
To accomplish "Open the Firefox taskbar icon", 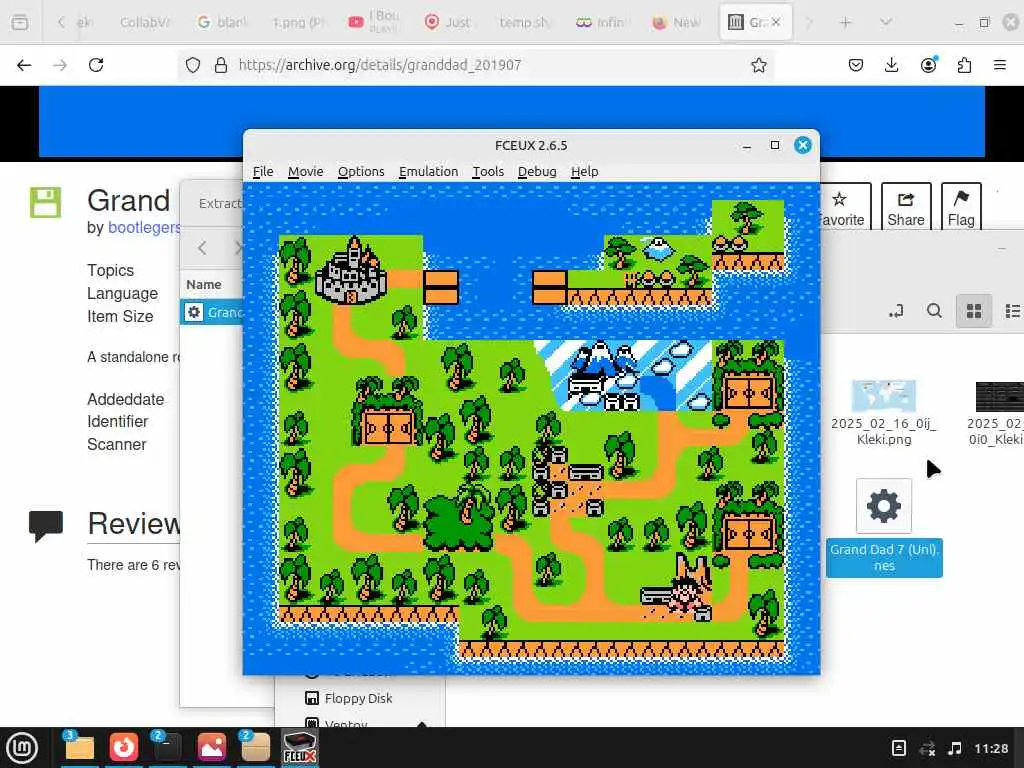I will [123, 747].
